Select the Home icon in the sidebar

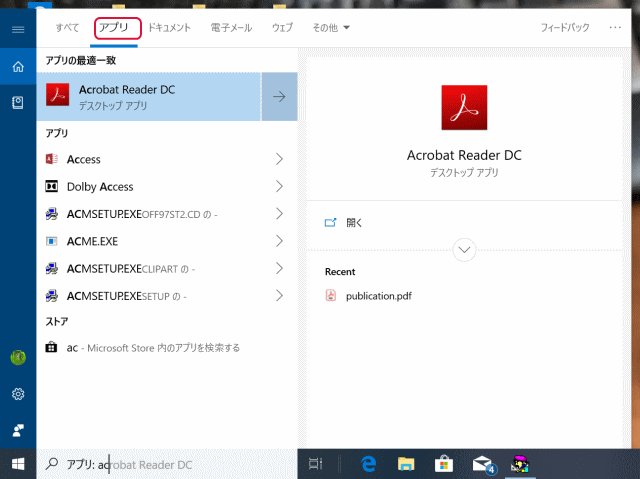point(18,66)
